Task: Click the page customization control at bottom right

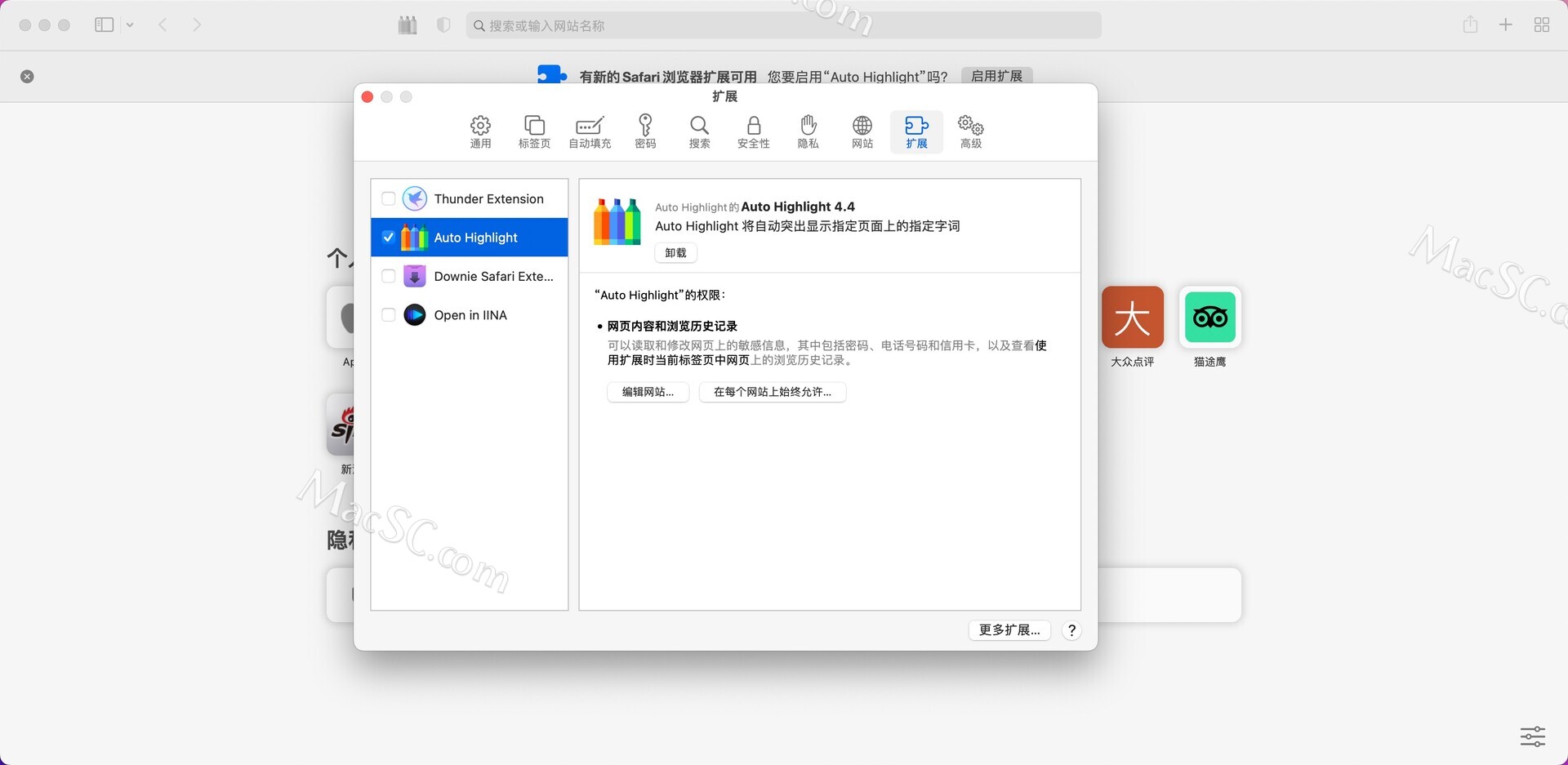Action: coord(1533,736)
